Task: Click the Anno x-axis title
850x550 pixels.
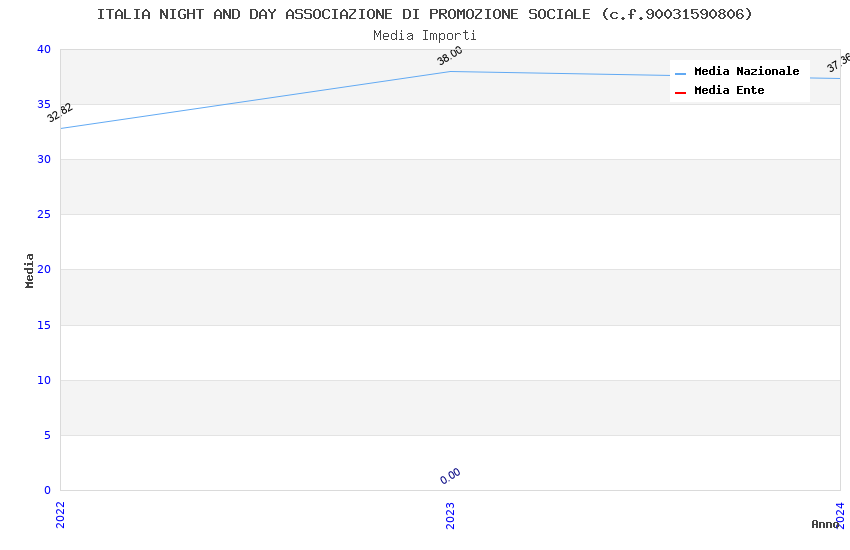Action: coord(825,524)
